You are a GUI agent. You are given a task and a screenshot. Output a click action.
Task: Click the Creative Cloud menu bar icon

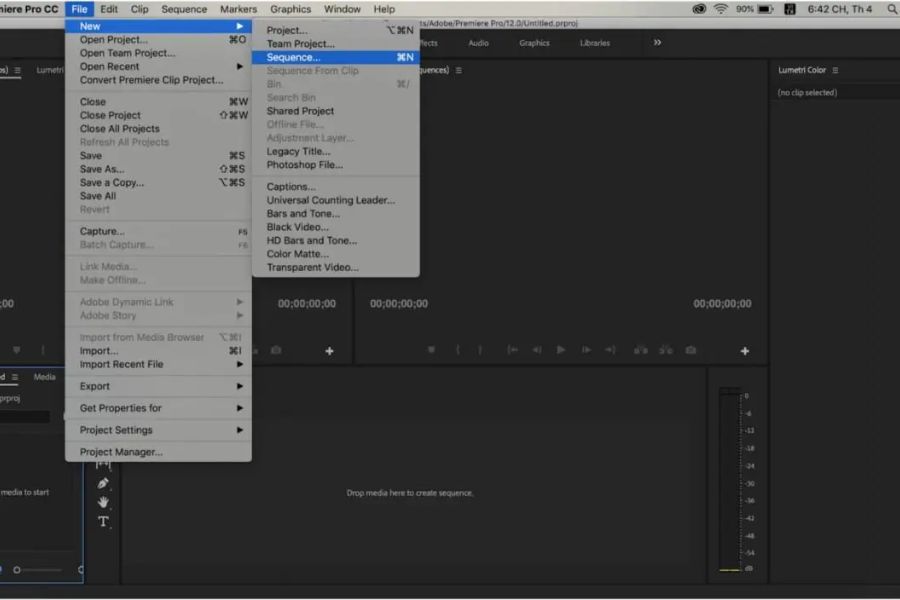tap(699, 9)
